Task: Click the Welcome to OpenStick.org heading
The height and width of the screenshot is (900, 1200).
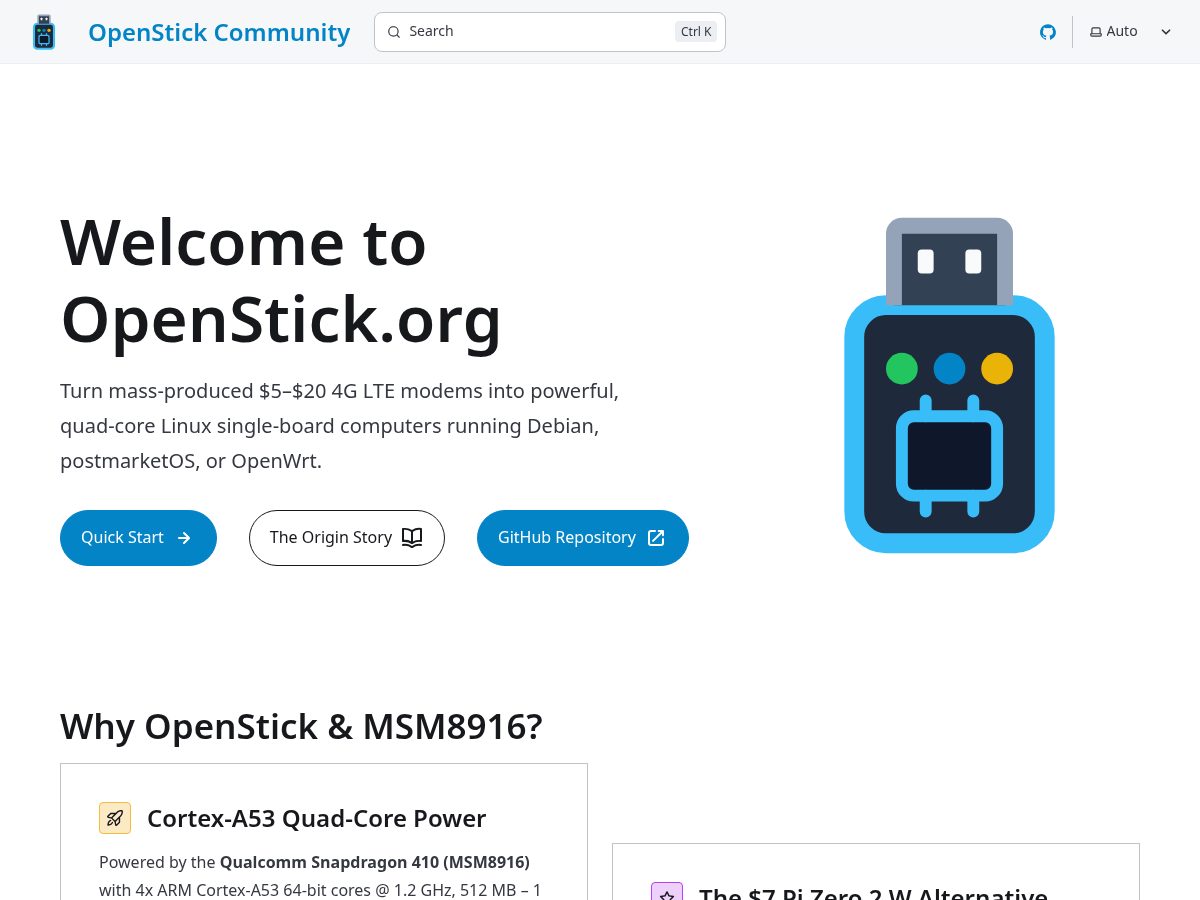Action: [281, 281]
